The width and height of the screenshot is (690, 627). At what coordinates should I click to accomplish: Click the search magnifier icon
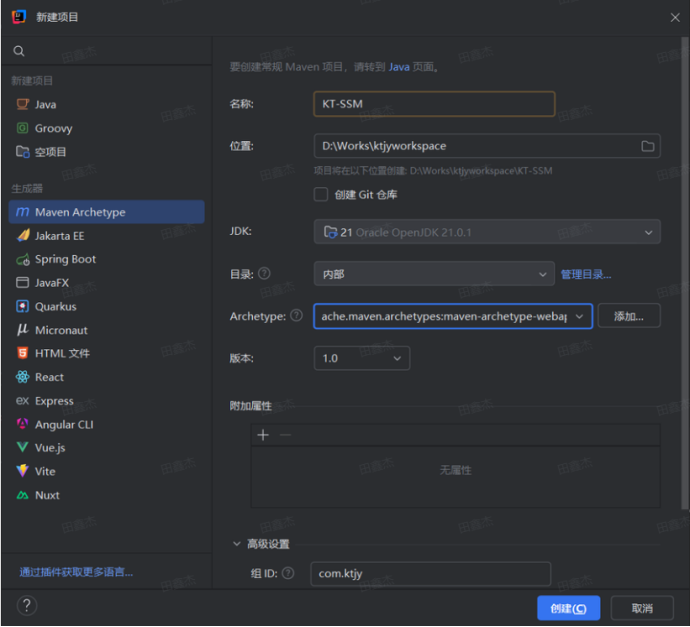coord(18,51)
